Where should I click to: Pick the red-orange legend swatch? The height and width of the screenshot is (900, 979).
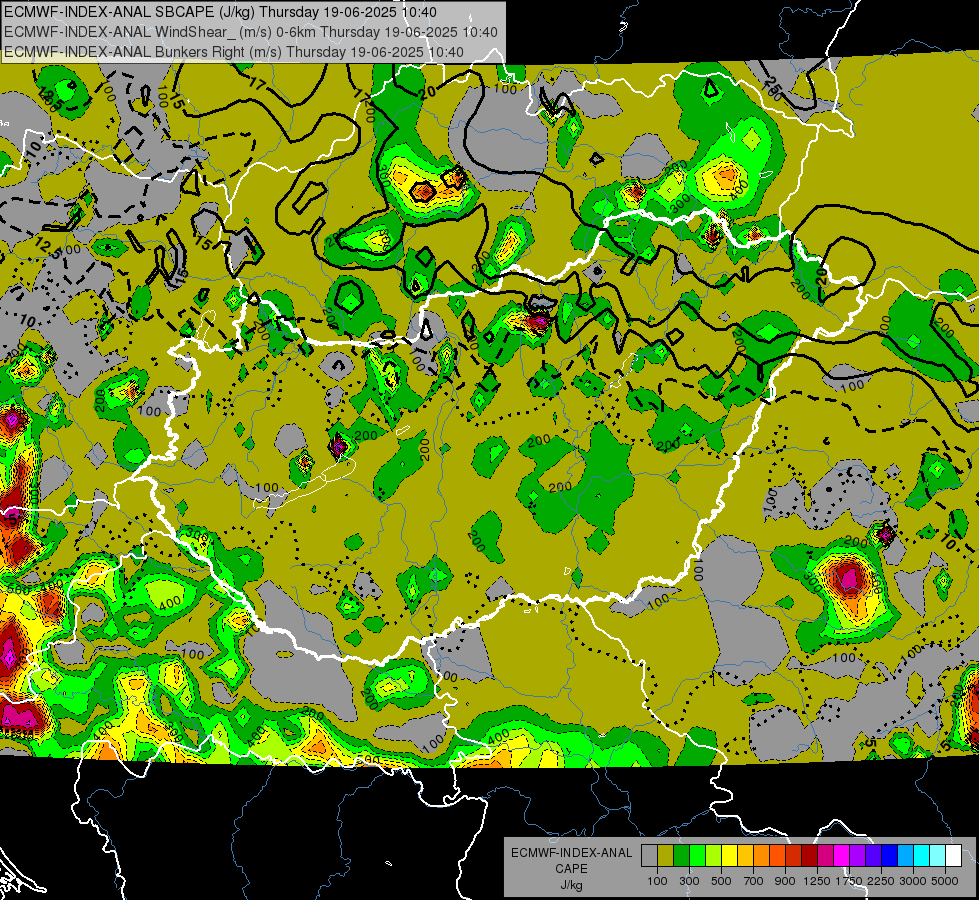pyautogui.click(x=777, y=856)
